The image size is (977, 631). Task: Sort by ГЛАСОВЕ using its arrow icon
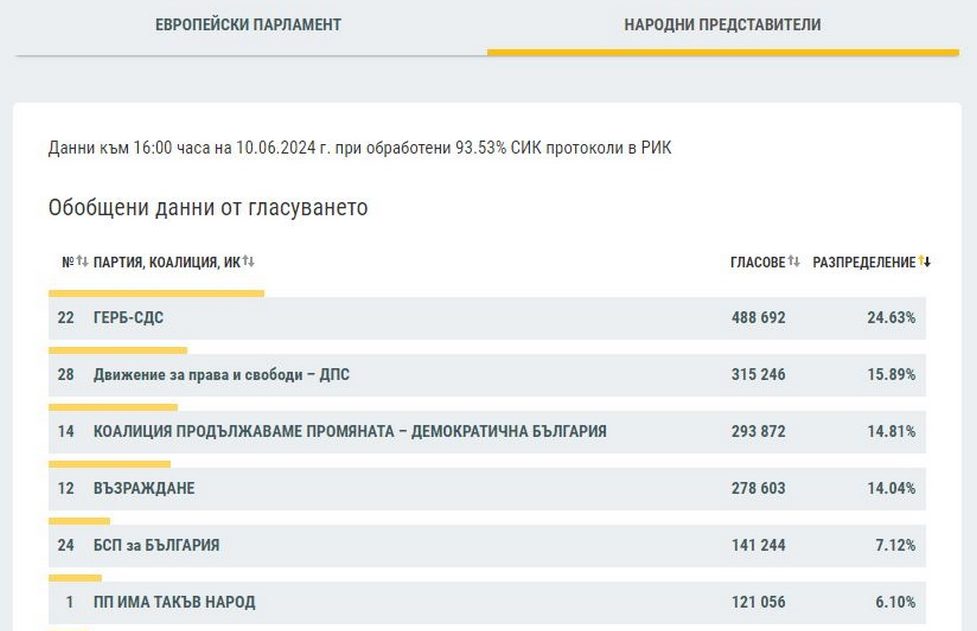tap(794, 262)
